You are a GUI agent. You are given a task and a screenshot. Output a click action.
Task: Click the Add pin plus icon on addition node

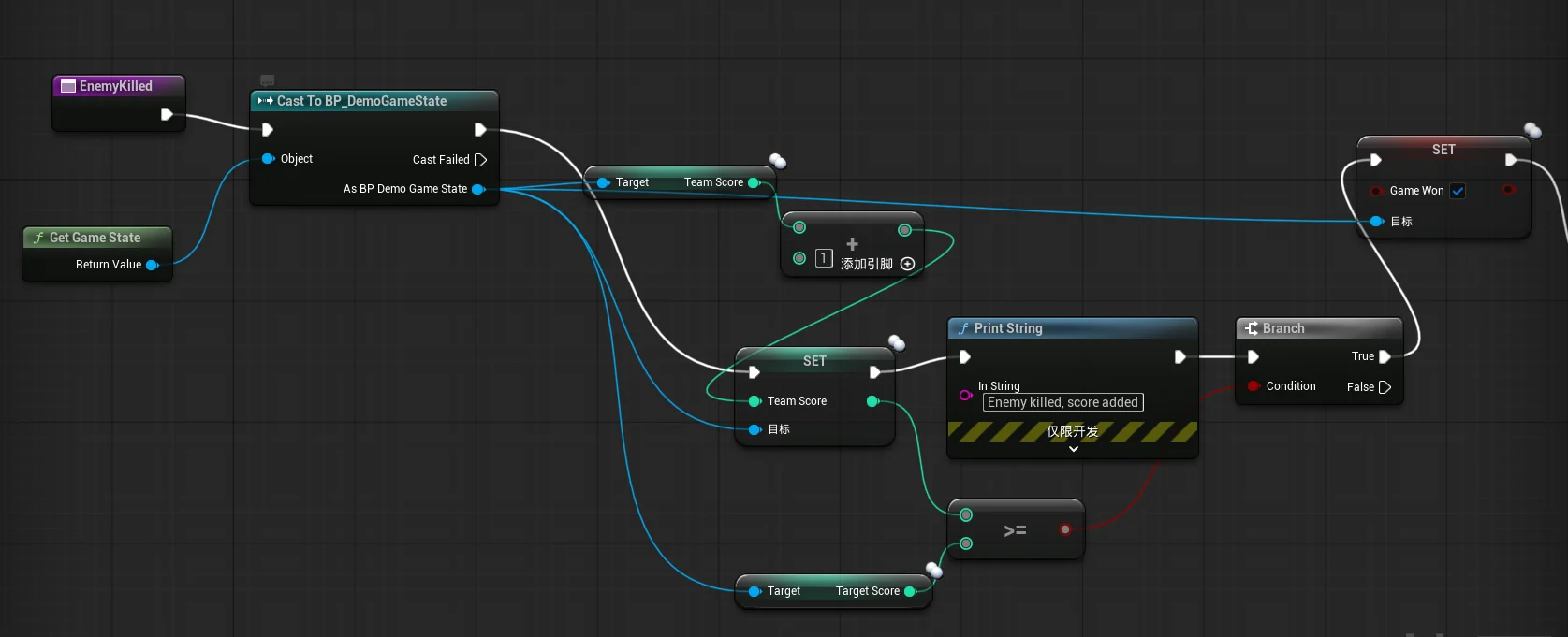tap(907, 264)
